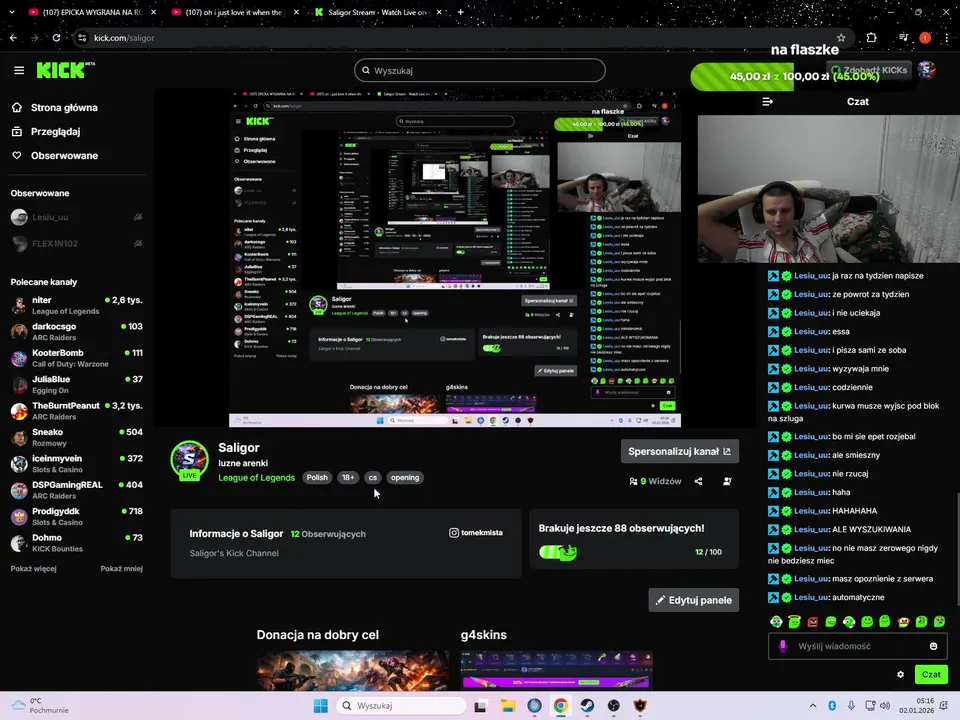This screenshot has height=720, width=960.
Task: Insert the first headphones emote in the row
Action: tap(776, 622)
